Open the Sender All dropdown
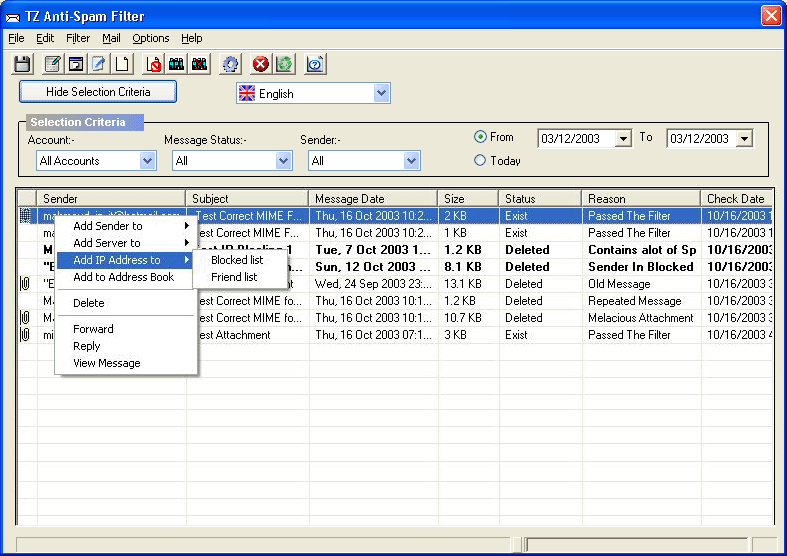Image resolution: width=787 pixels, height=556 pixels. (412, 161)
